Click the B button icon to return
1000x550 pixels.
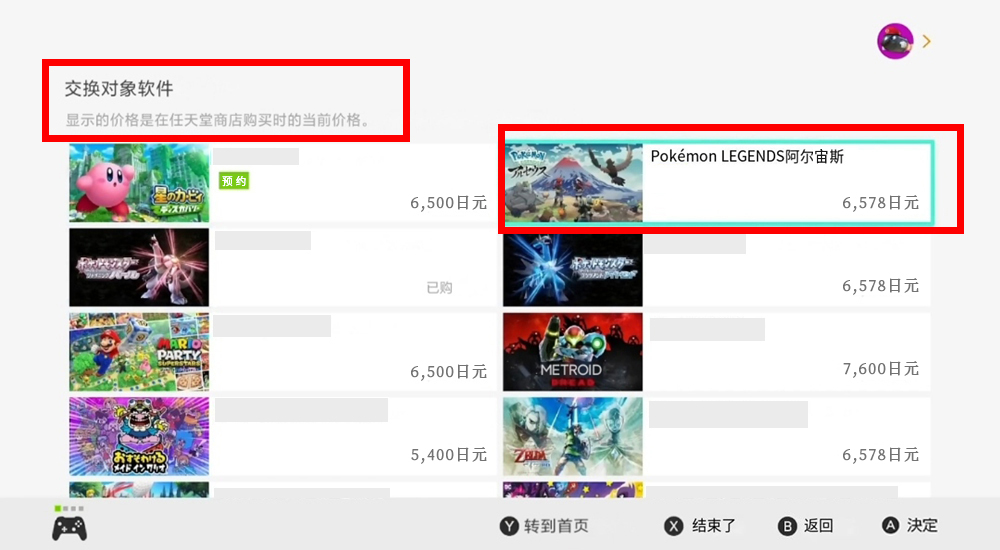(x=788, y=526)
